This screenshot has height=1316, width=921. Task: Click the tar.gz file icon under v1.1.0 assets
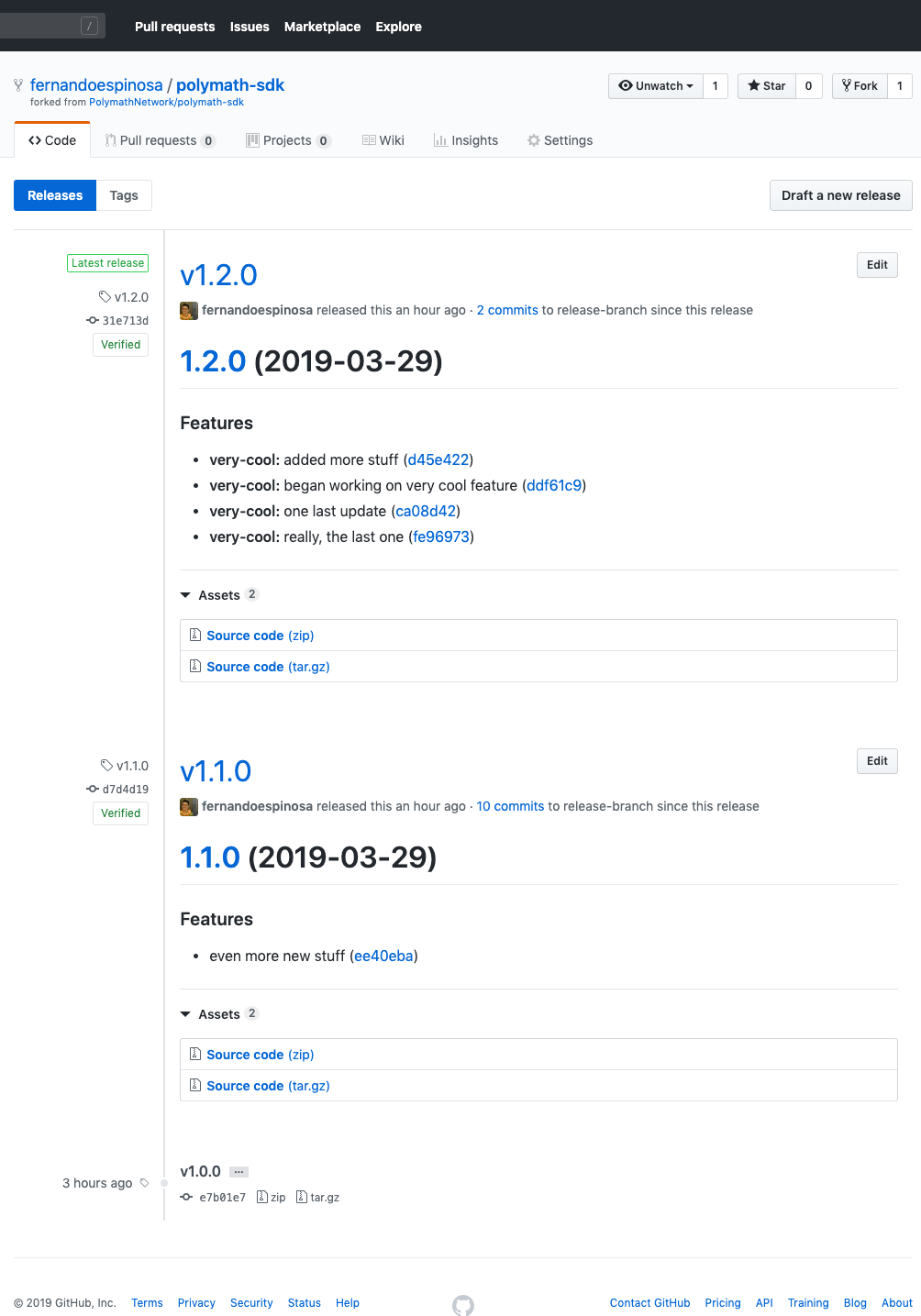pyautogui.click(x=195, y=1085)
